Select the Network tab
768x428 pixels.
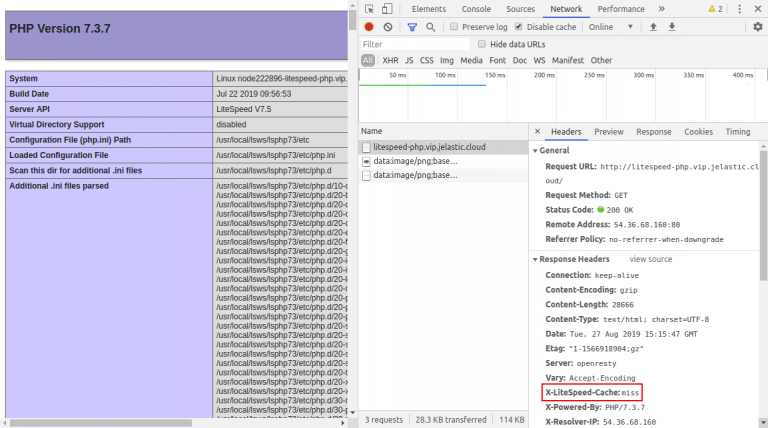tap(566, 9)
